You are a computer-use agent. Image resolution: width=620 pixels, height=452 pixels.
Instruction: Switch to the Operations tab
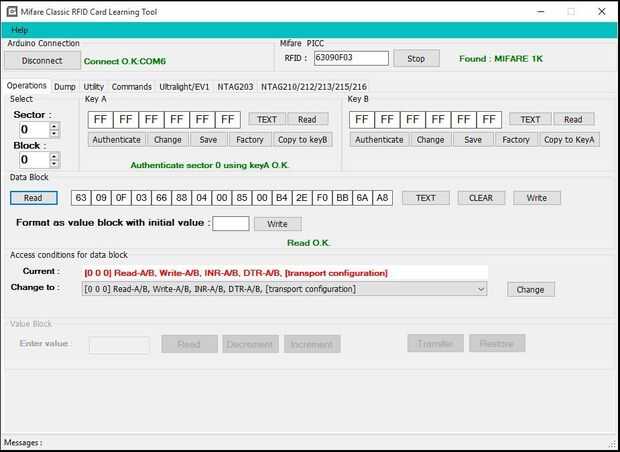click(x=26, y=86)
